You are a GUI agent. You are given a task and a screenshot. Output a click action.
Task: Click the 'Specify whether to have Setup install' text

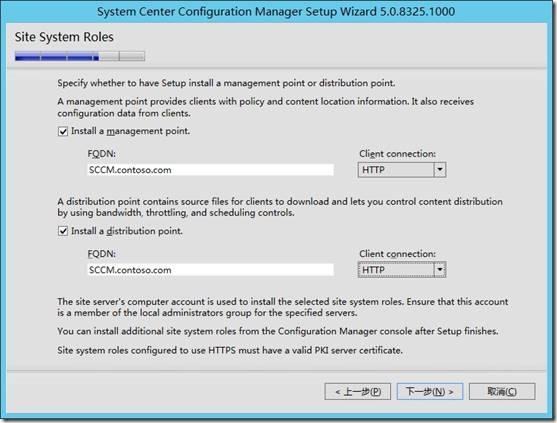(x=226, y=83)
